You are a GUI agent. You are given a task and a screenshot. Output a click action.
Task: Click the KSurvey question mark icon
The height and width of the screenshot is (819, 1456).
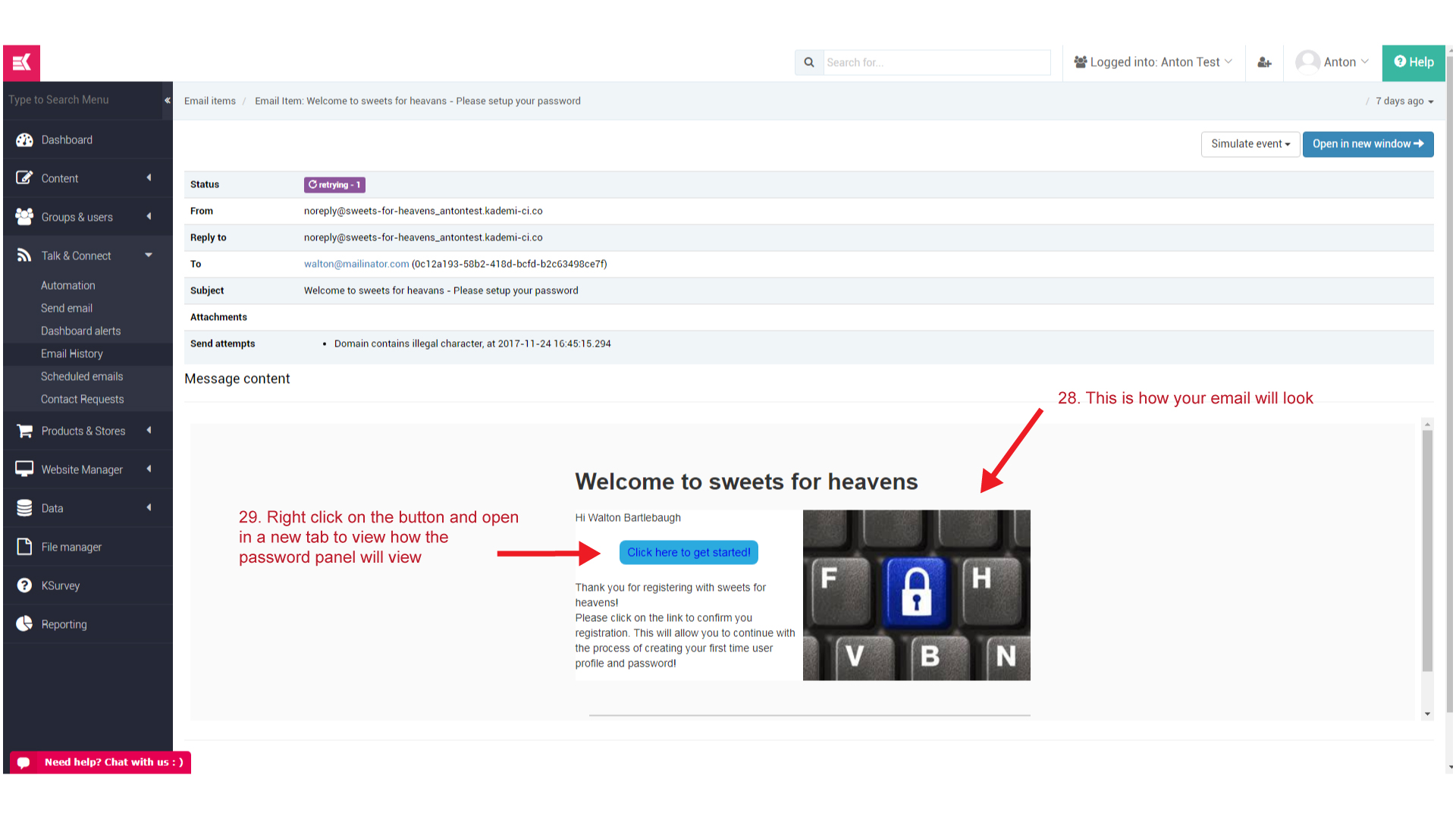pyautogui.click(x=24, y=585)
